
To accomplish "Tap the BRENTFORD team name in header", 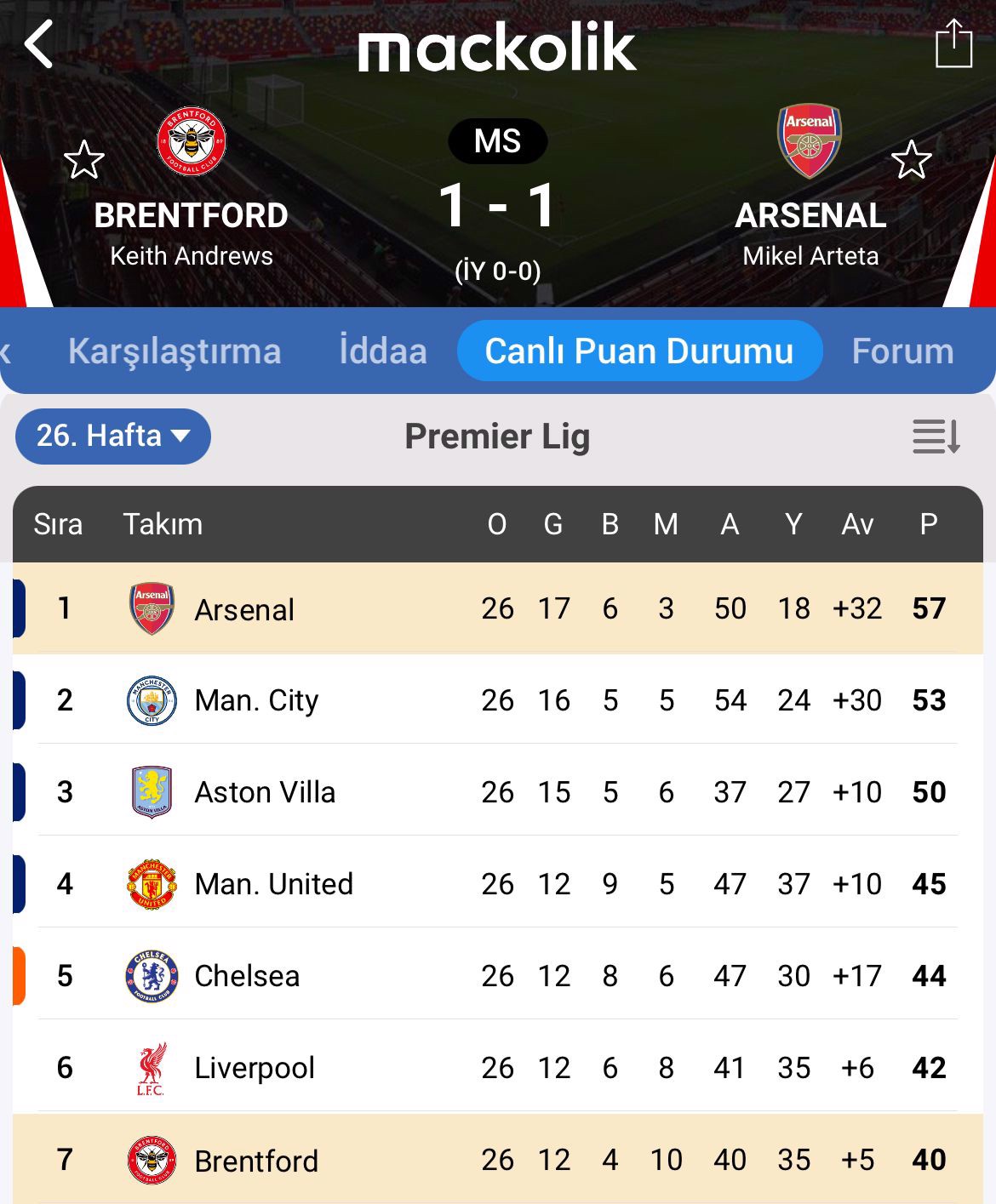I will (x=192, y=216).
